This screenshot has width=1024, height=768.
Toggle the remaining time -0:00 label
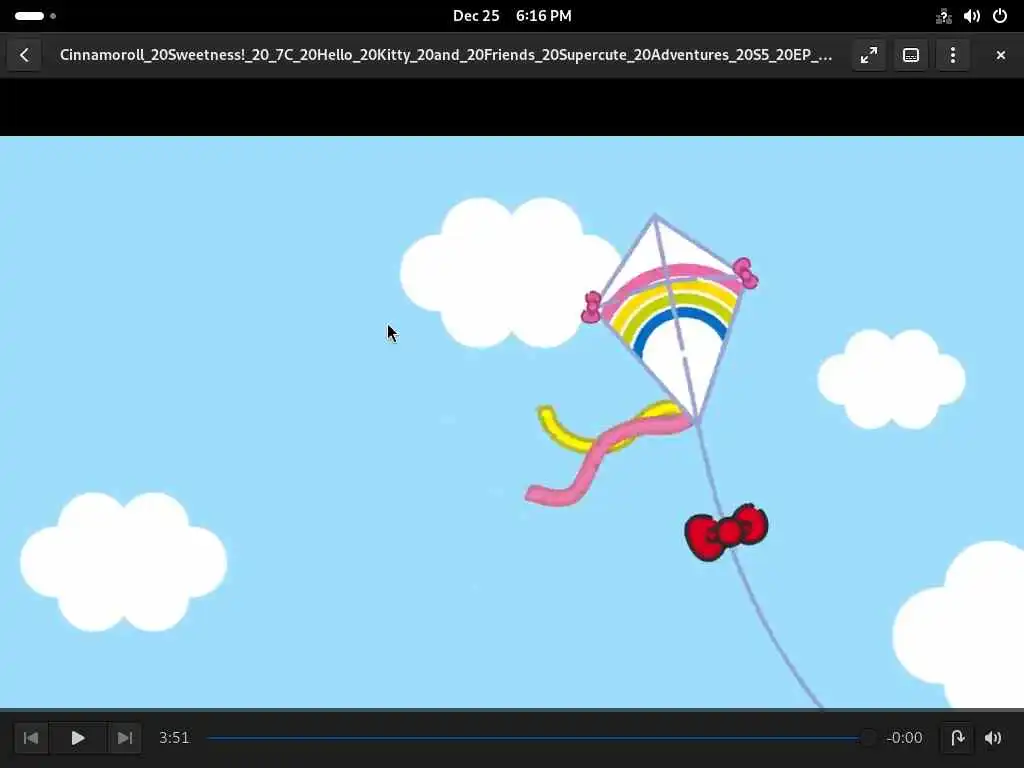(904, 738)
